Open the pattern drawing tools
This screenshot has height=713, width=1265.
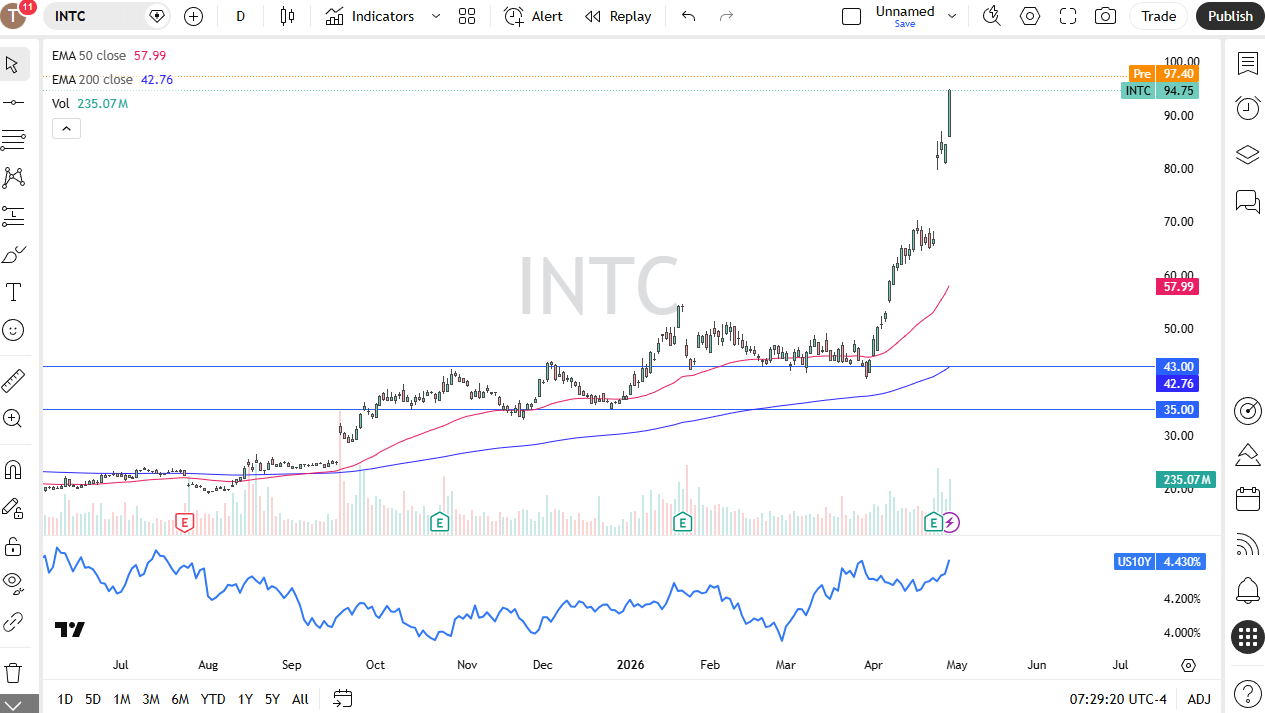[13, 178]
